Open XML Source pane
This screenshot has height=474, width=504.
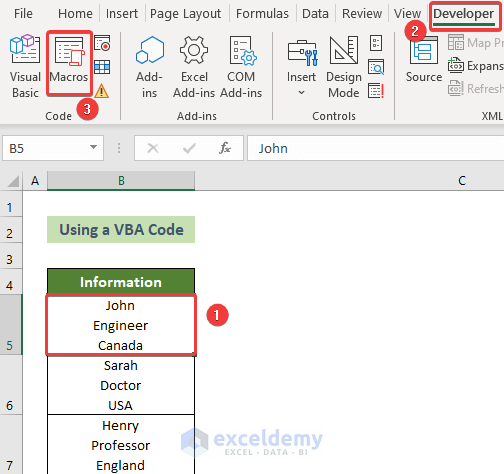coord(424,60)
